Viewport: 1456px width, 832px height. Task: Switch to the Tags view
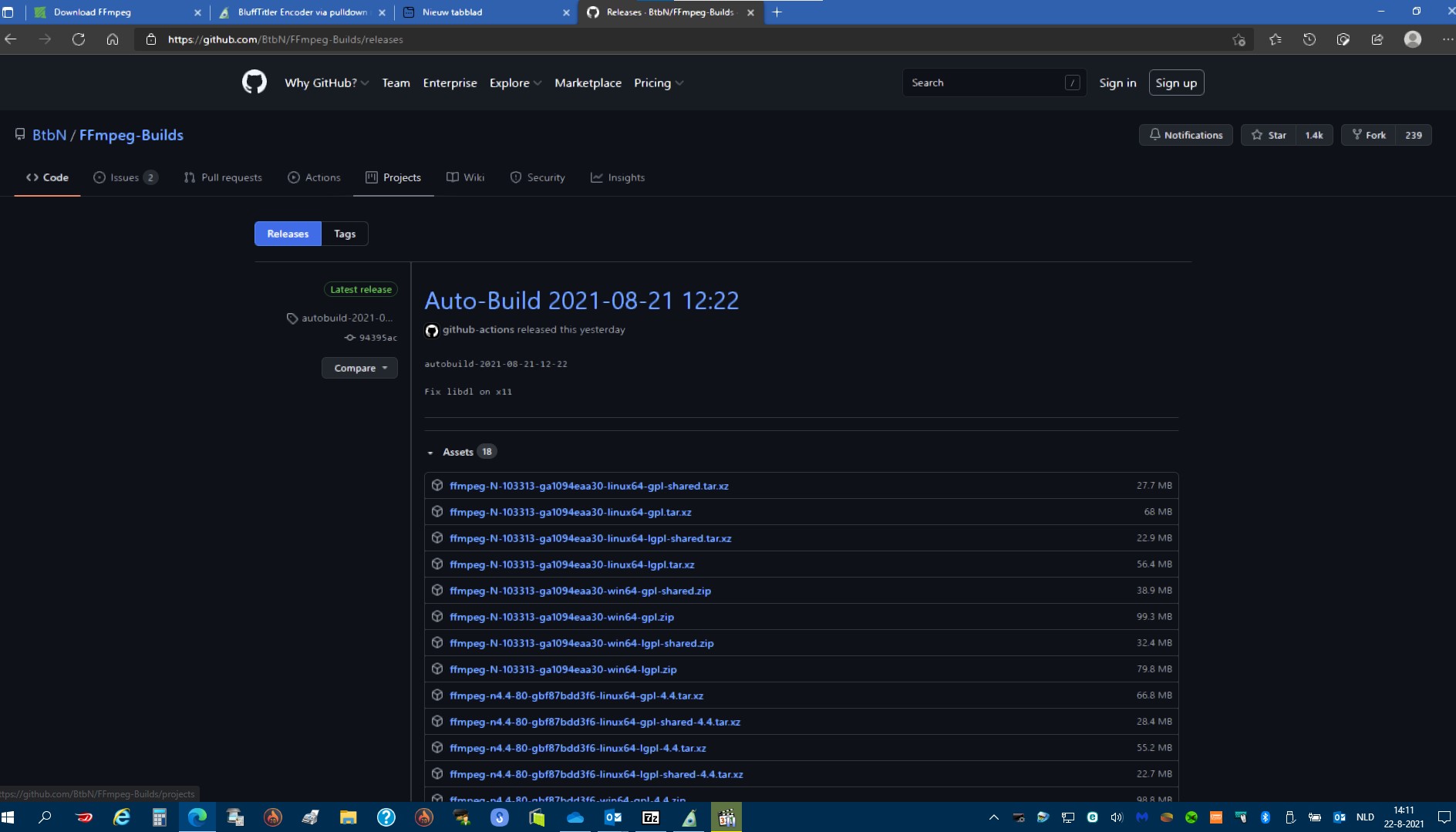click(345, 234)
